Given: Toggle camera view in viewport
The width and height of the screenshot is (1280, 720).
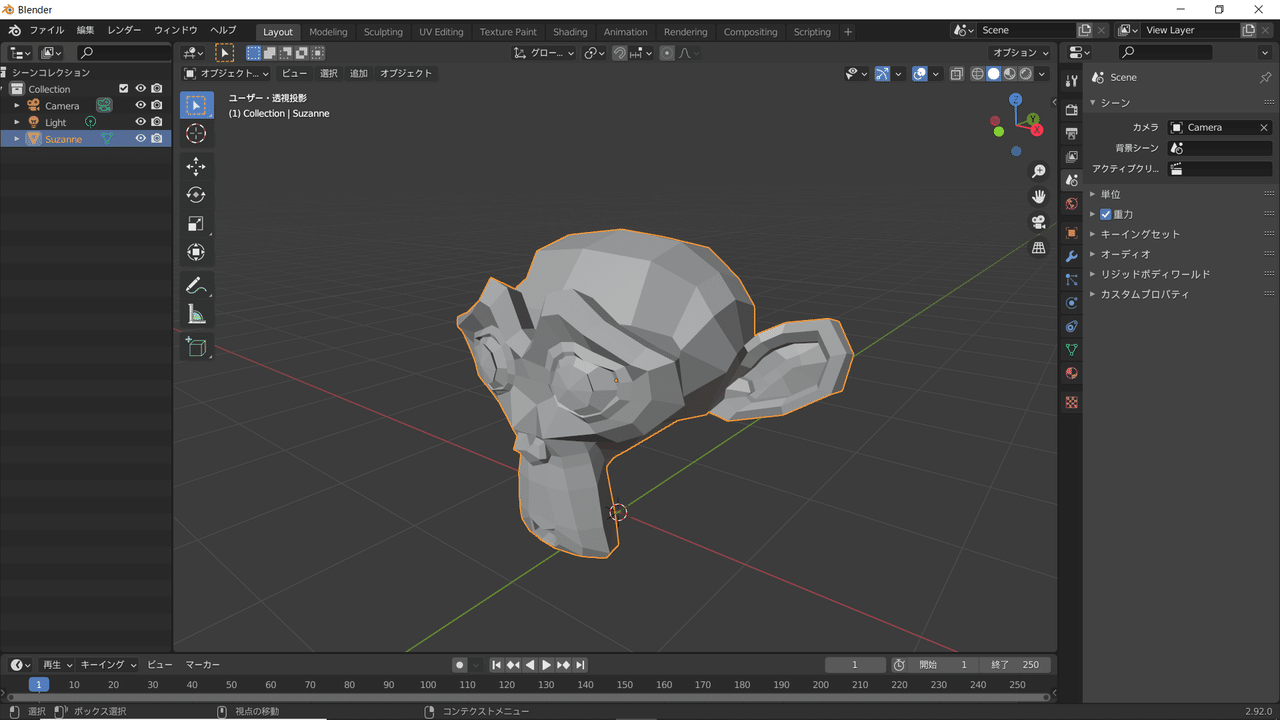Looking at the screenshot, I should 1038,222.
